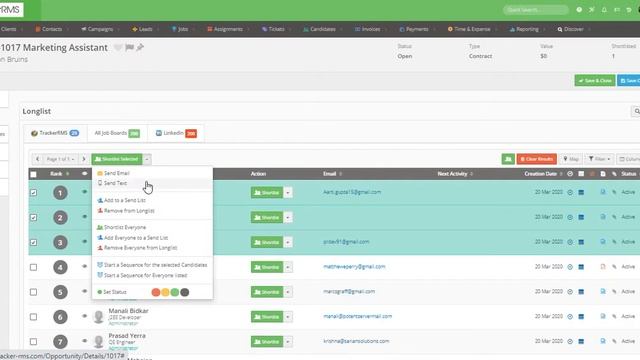Click calendar icon in matthewperry row
Screen dimensions: 640x360
click(581, 267)
